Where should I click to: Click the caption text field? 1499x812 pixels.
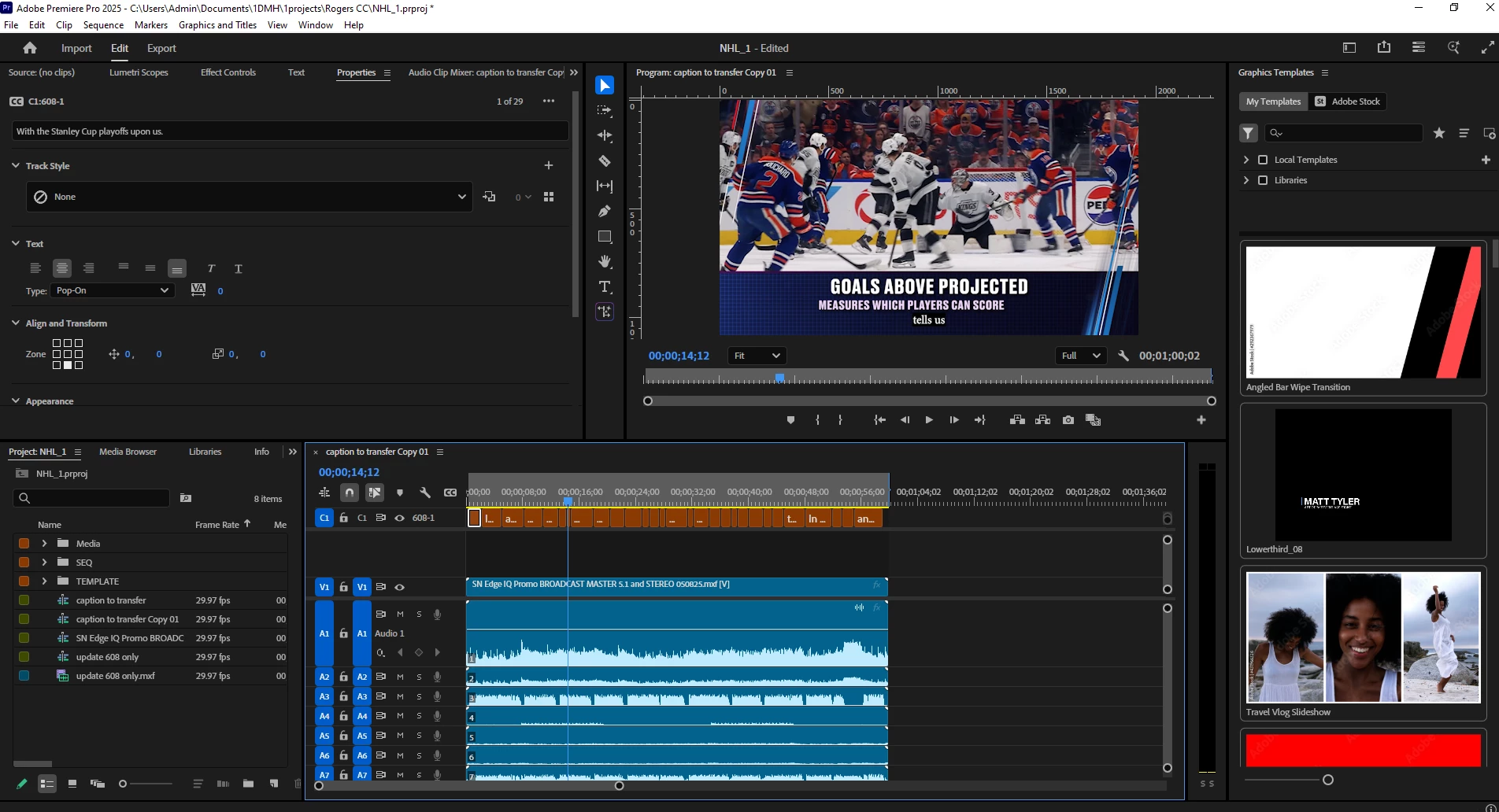(x=290, y=131)
